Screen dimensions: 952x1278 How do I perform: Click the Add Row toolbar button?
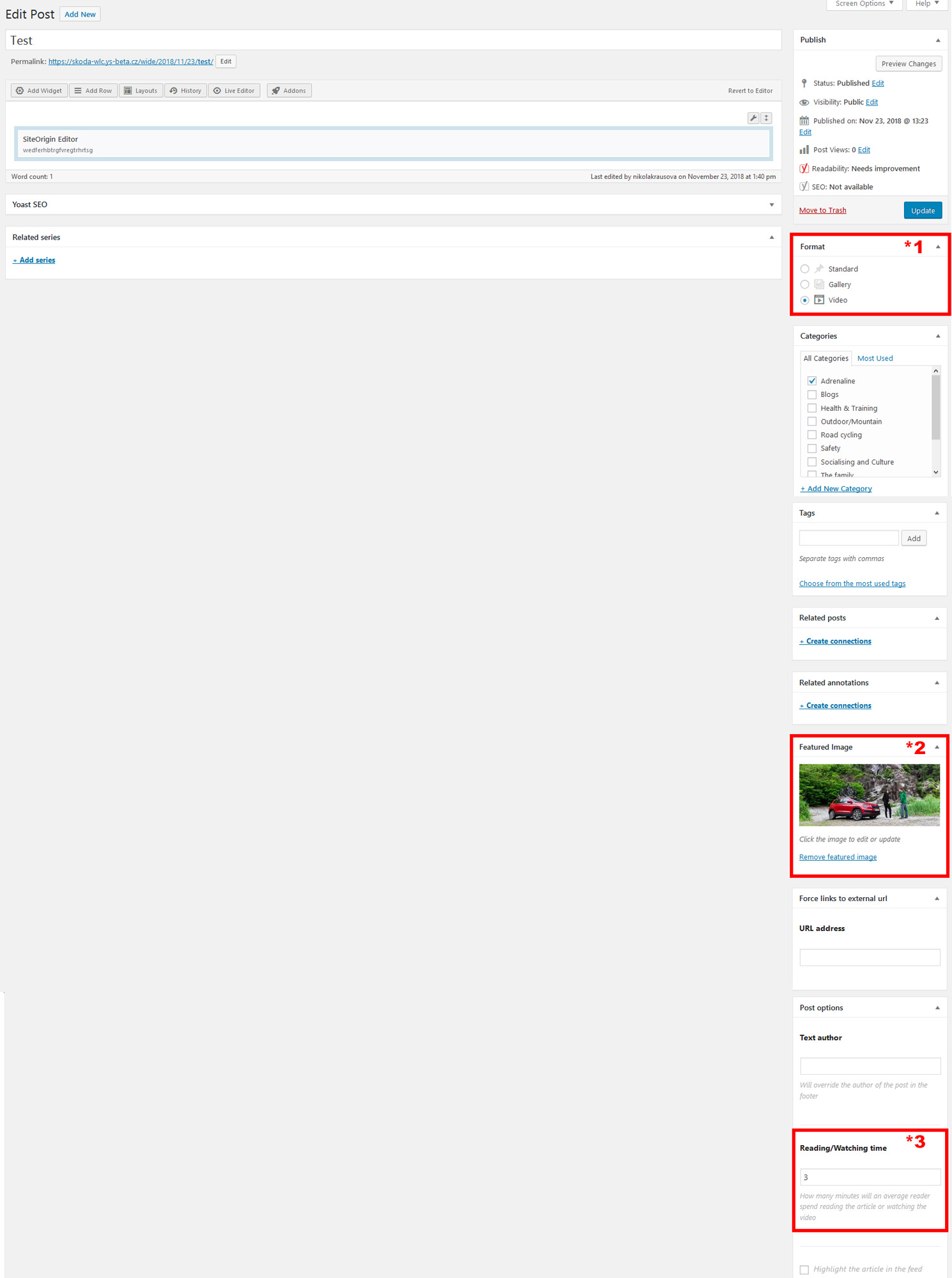93,91
